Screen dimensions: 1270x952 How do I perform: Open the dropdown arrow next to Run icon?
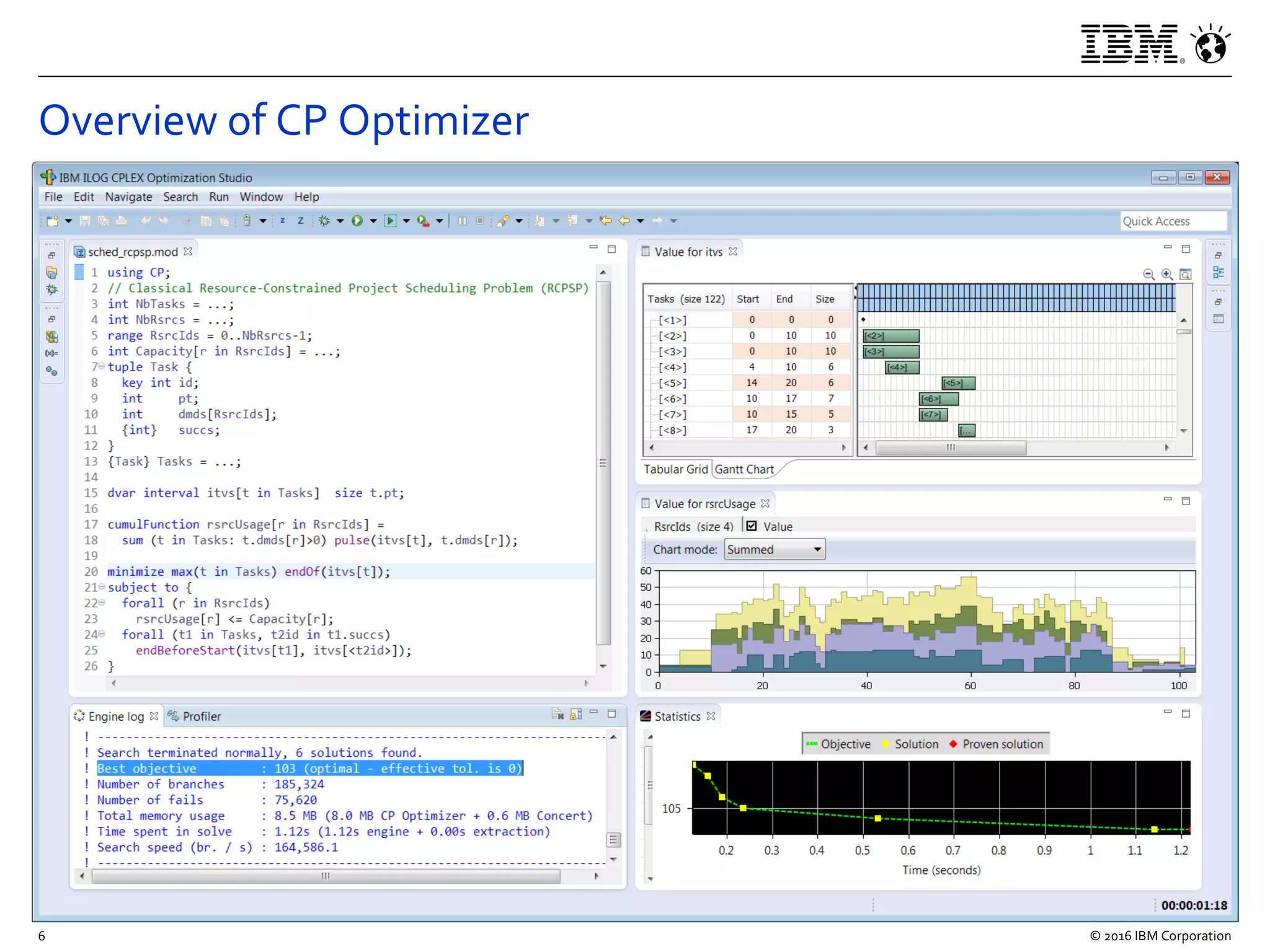click(x=373, y=221)
